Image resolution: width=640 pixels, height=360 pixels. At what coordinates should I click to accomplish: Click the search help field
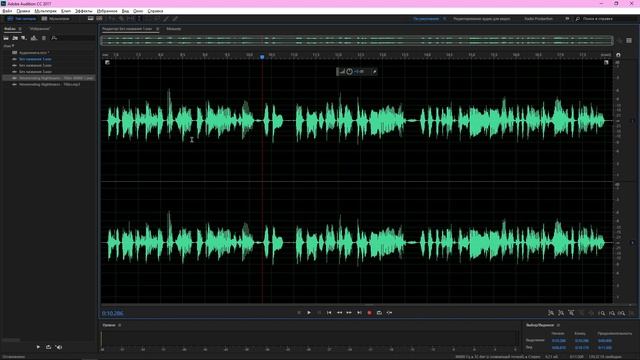598,19
